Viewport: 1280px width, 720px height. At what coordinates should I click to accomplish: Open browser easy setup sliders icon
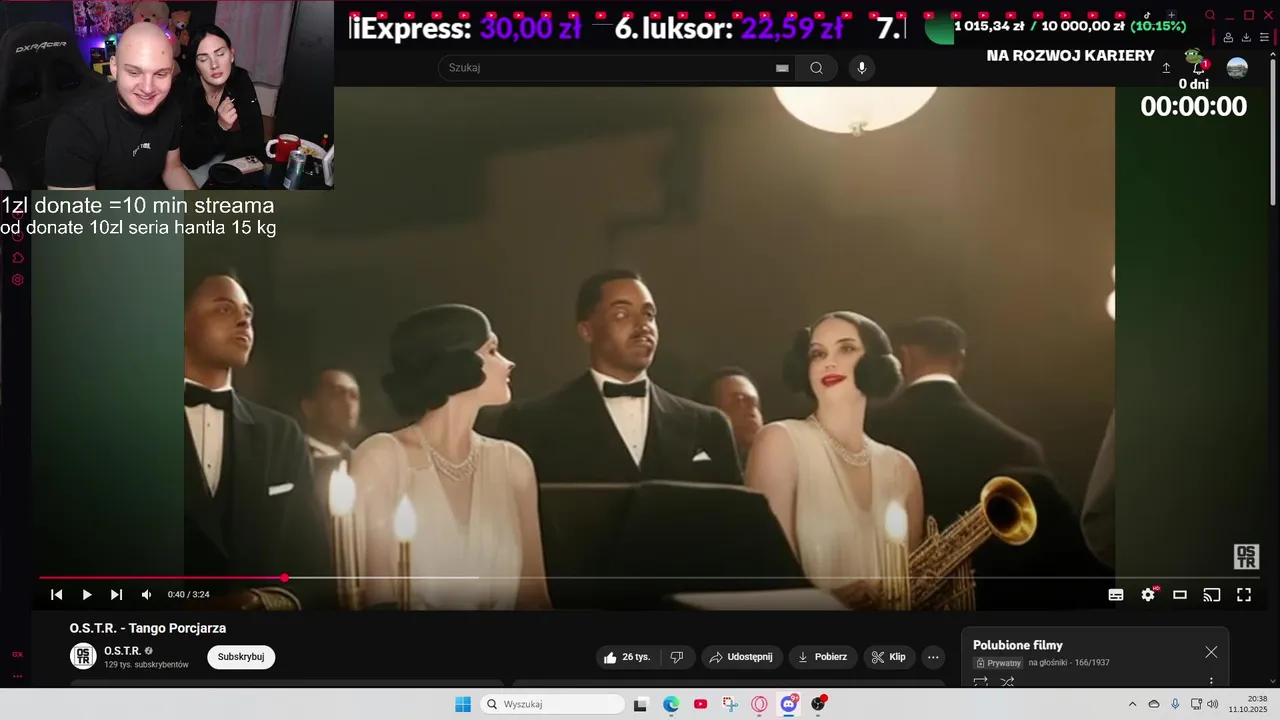click(x=1266, y=38)
